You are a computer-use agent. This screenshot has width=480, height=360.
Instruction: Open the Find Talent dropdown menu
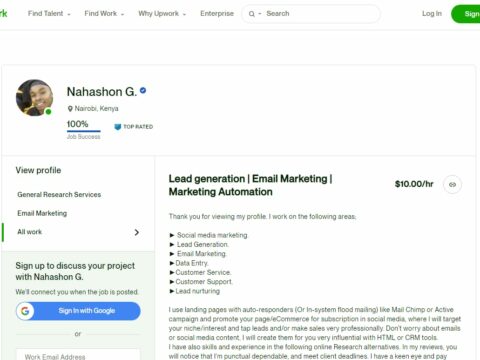click(49, 14)
